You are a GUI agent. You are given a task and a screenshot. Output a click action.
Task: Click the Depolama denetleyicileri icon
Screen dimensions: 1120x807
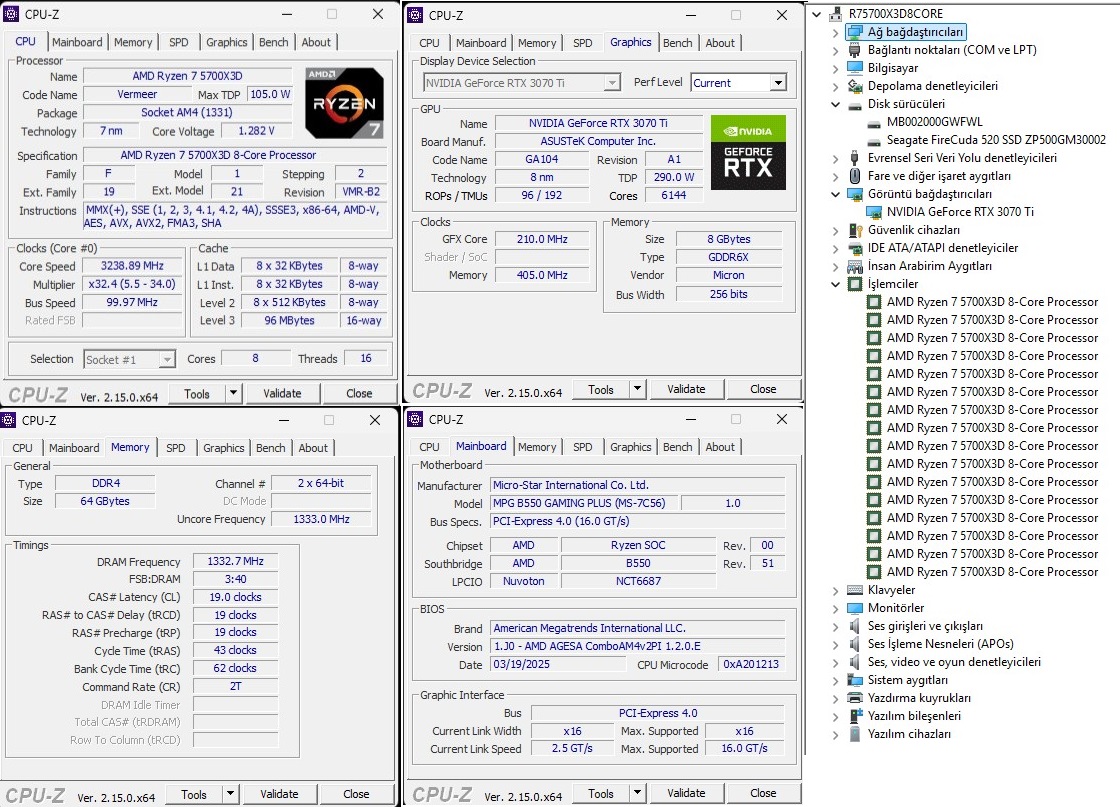854,86
